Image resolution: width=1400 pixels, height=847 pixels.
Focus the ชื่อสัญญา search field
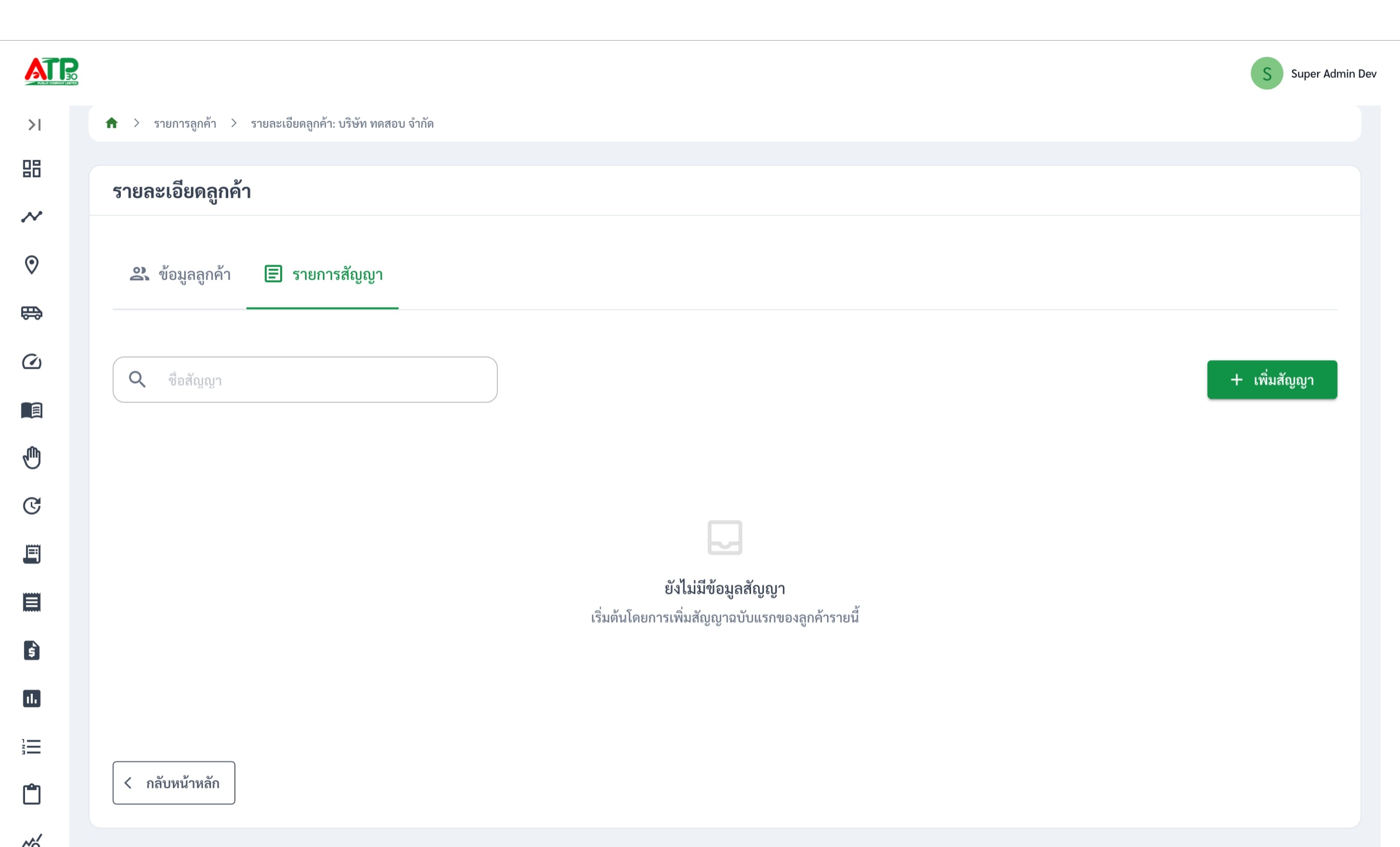click(x=305, y=380)
